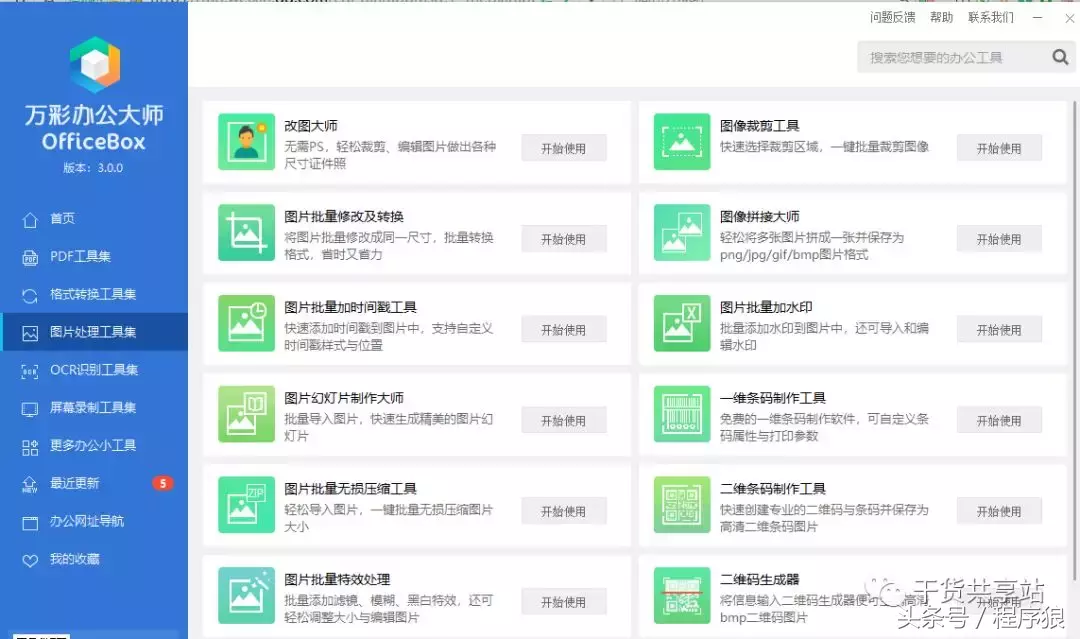Open 问题反馈 link
The width and height of the screenshot is (1080, 639).
tap(893, 17)
